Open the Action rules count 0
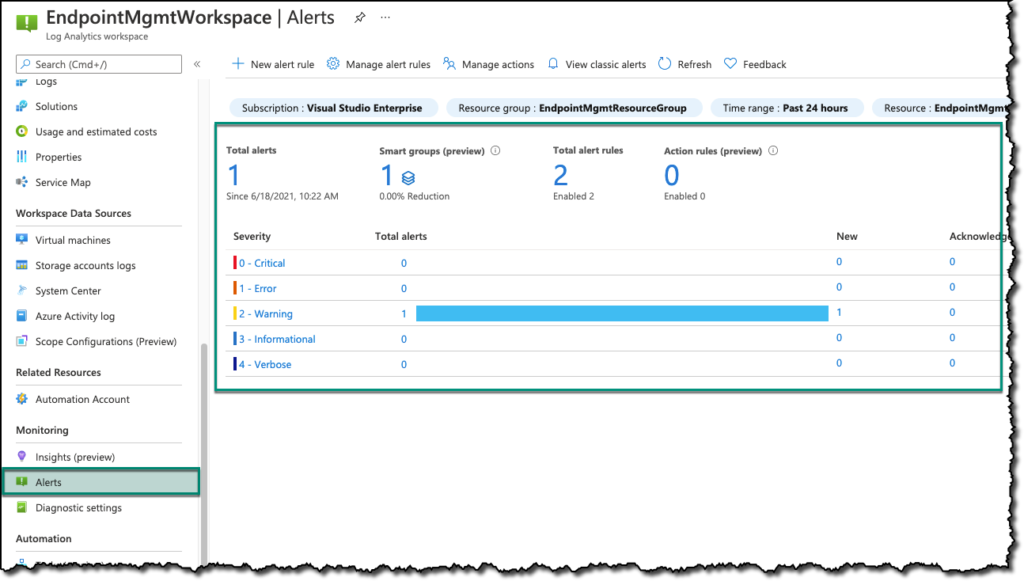Image resolution: width=1024 pixels, height=581 pixels. pos(671,176)
